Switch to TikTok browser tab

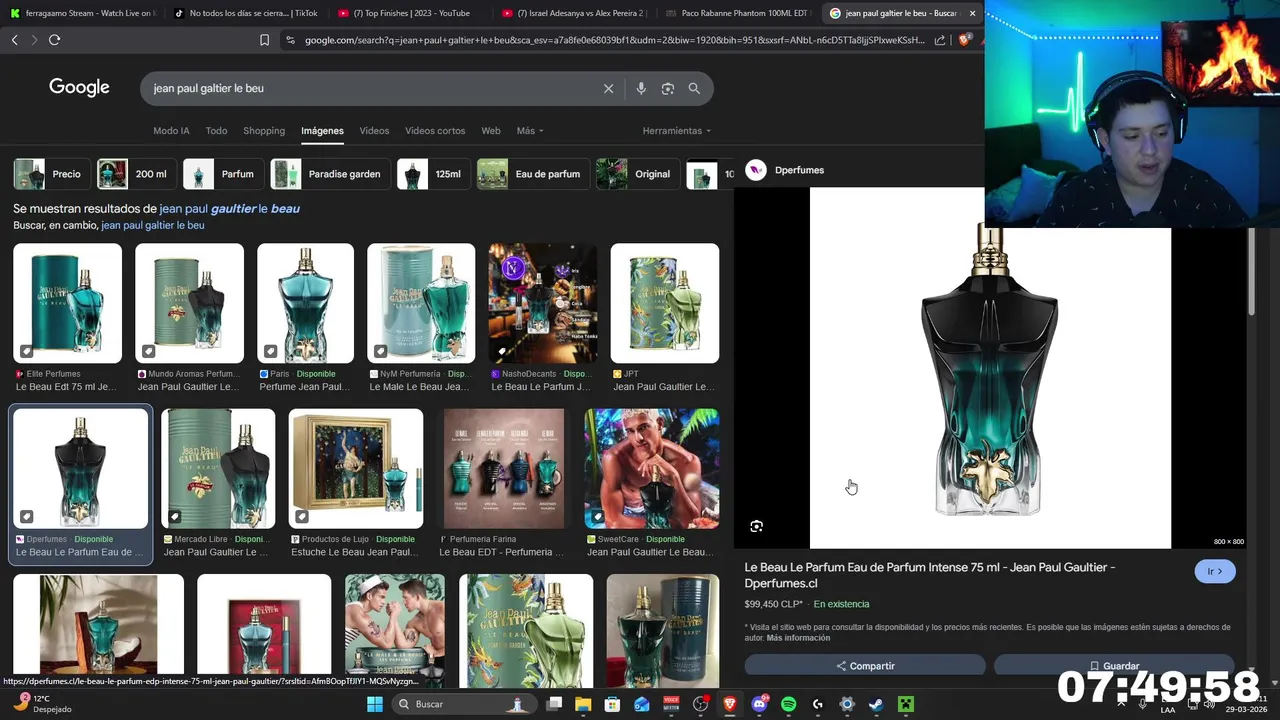pyautogui.click(x=245, y=13)
